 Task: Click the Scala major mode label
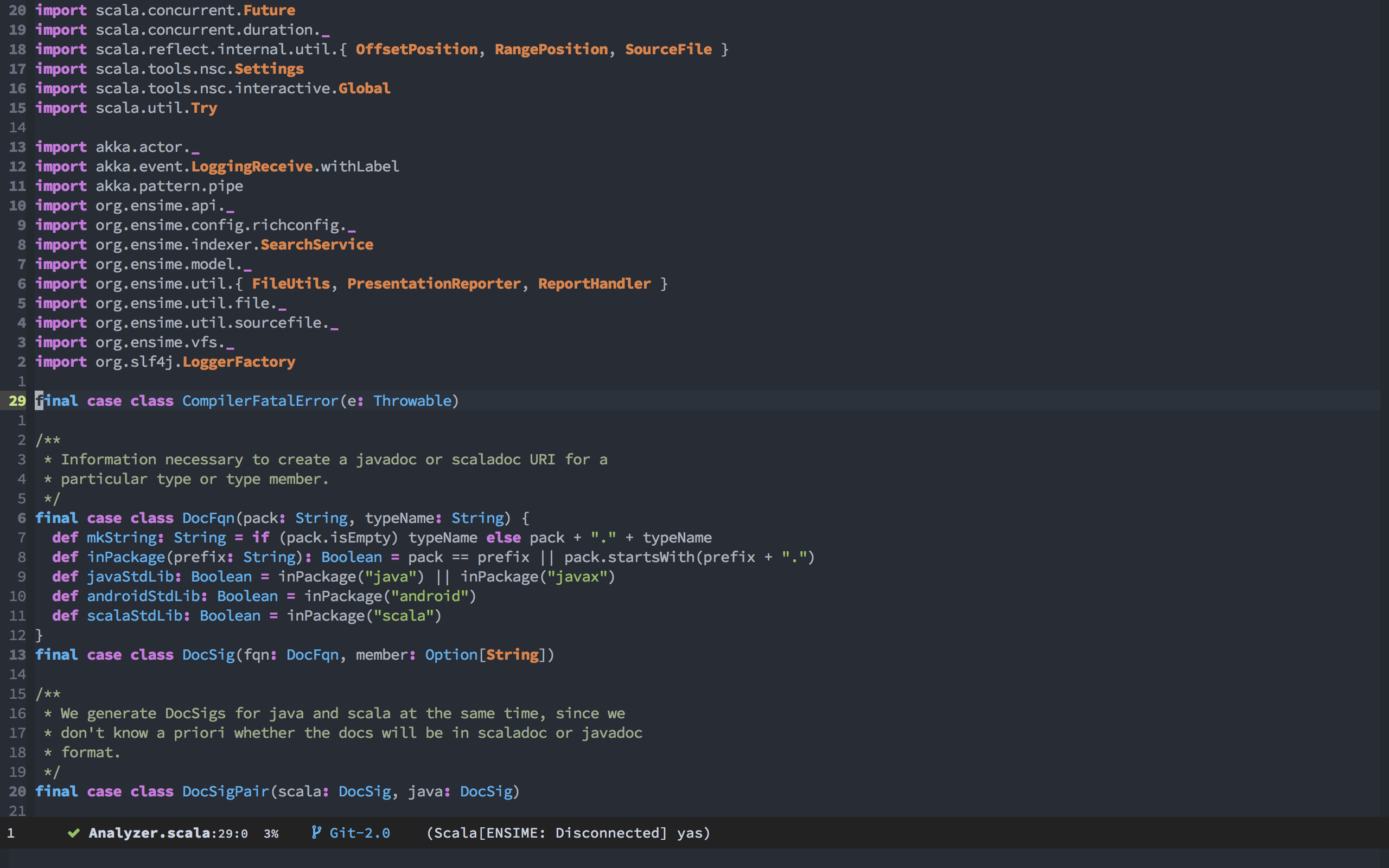click(x=456, y=833)
